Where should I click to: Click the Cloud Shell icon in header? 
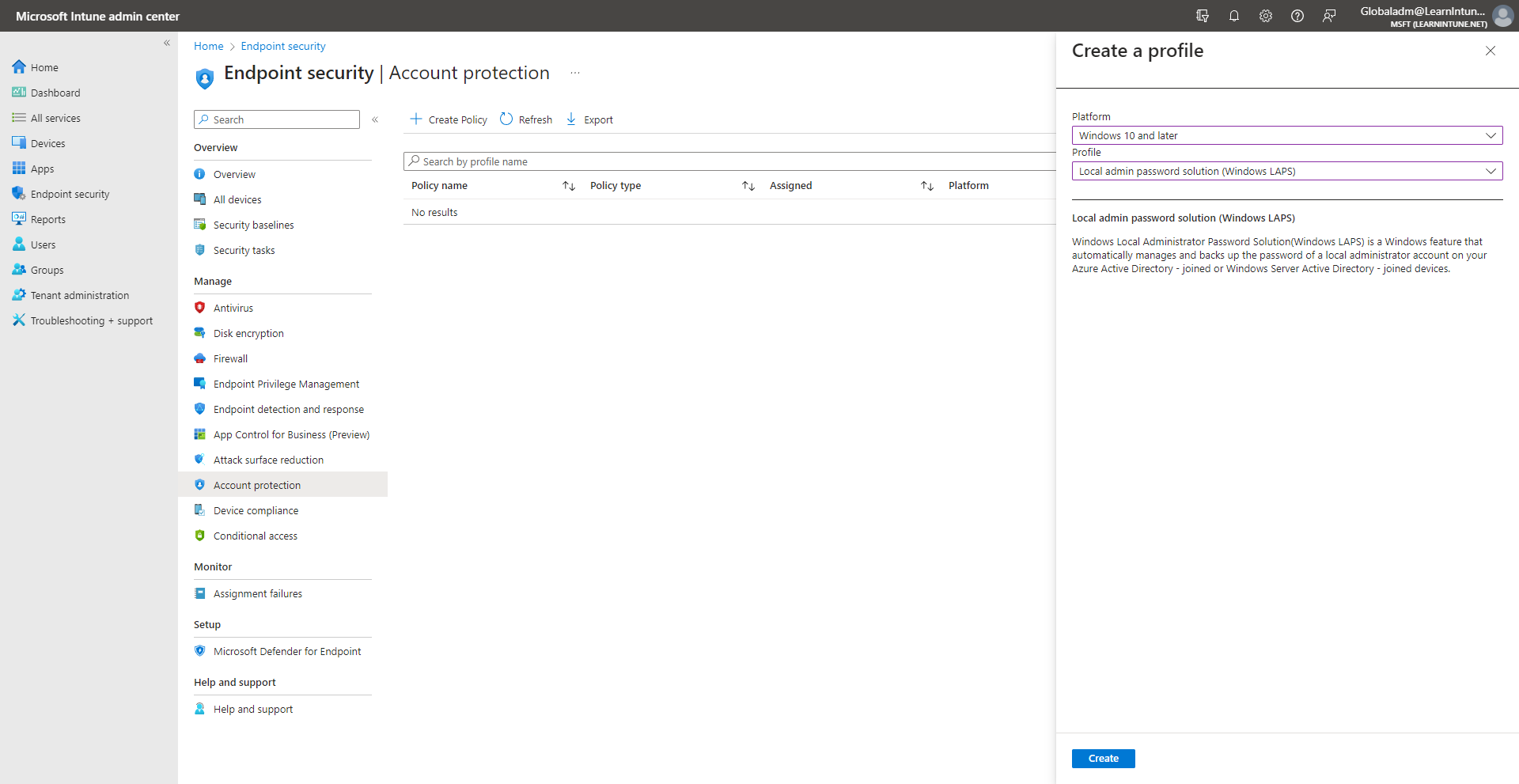coord(1203,16)
